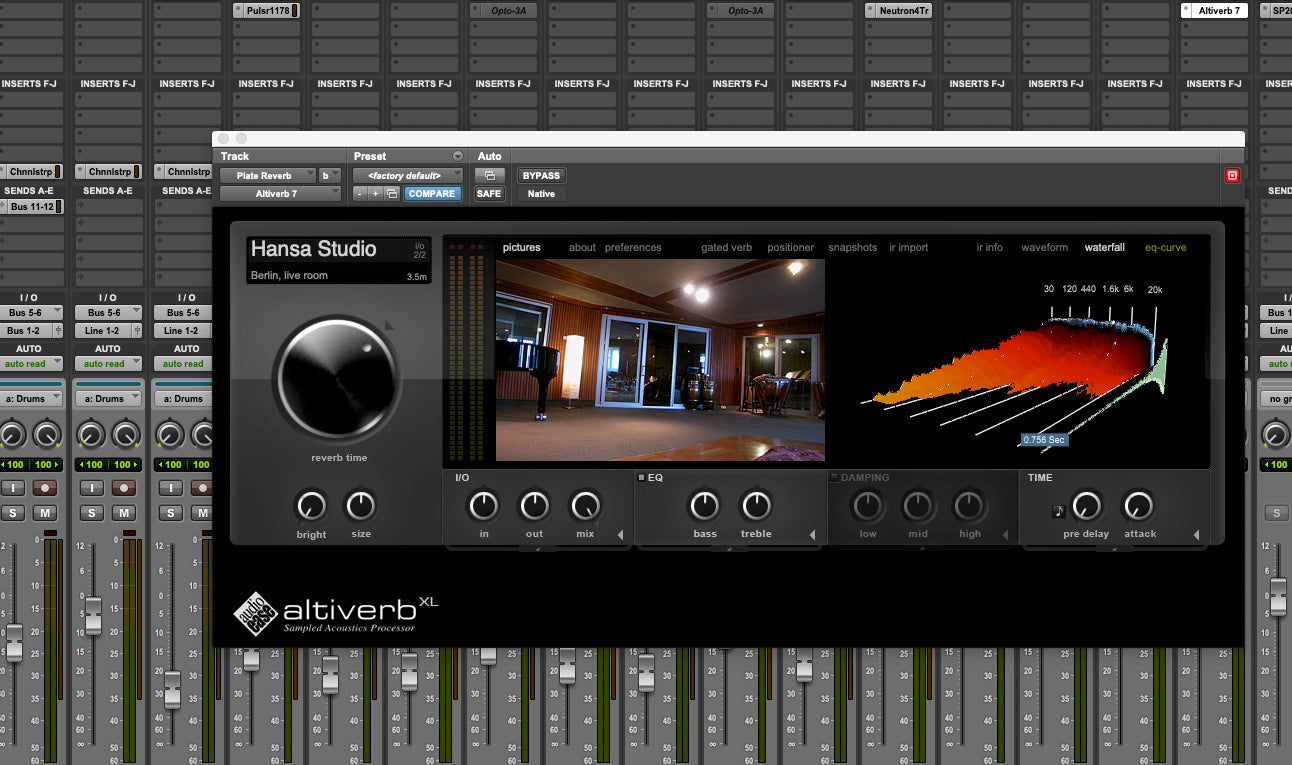Open the pictures tab
The image size is (1292, 765).
point(522,247)
